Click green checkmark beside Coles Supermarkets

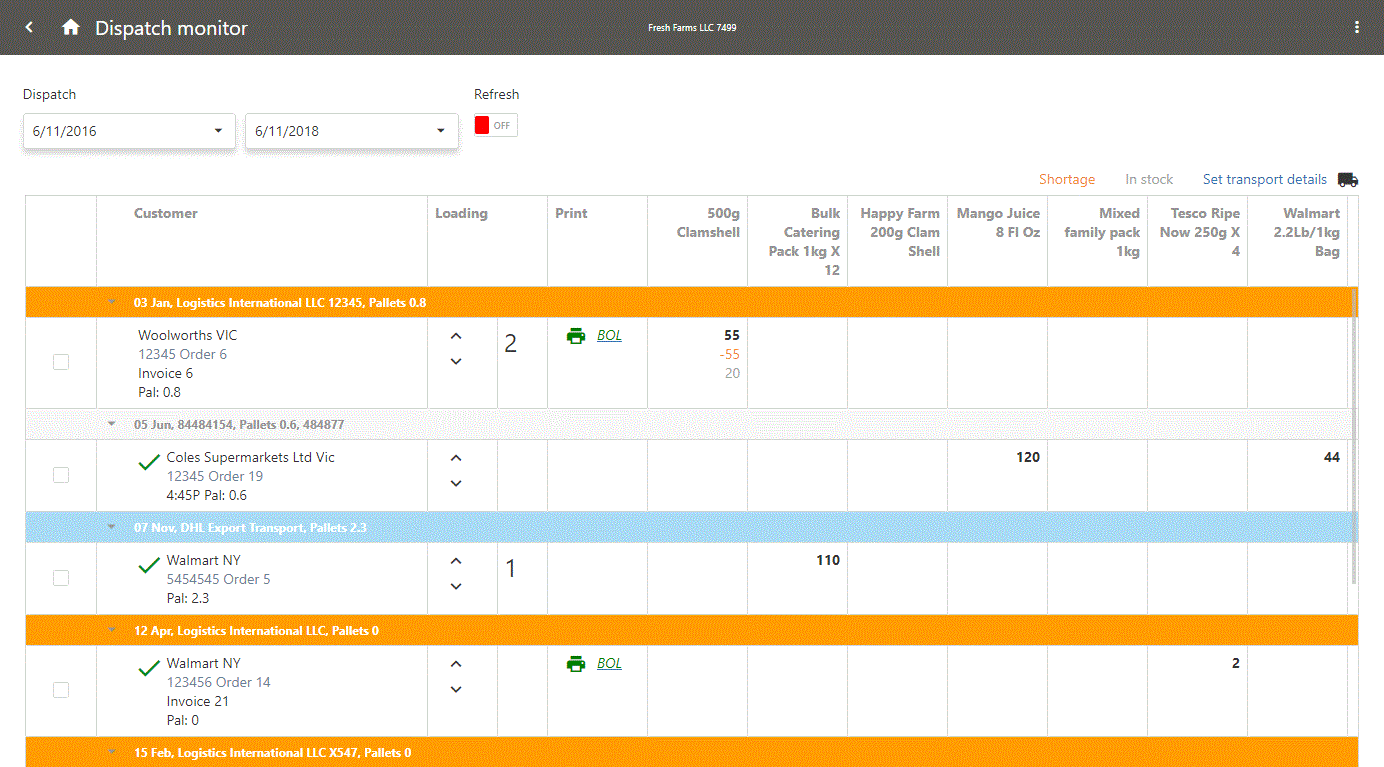coord(149,462)
